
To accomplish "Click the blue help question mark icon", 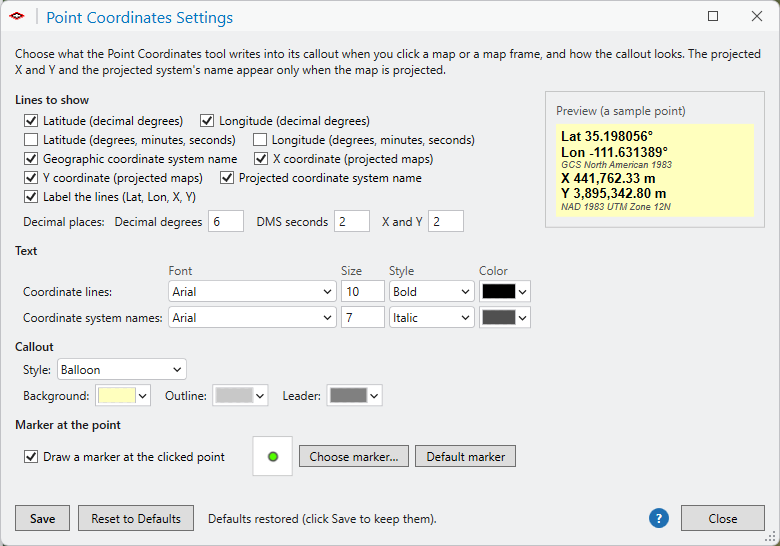I will click(659, 519).
